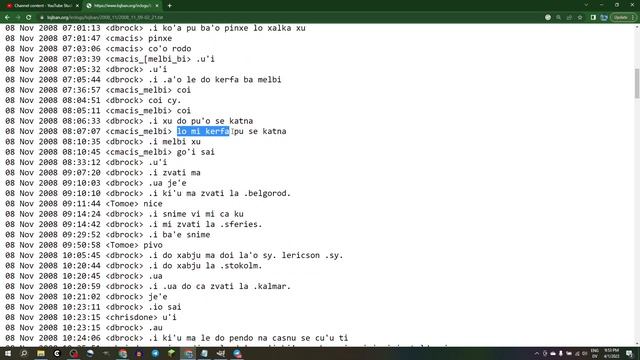
Task: Click the 'pivo' message from Tomoe at 09:50:58
Action: 153,245
